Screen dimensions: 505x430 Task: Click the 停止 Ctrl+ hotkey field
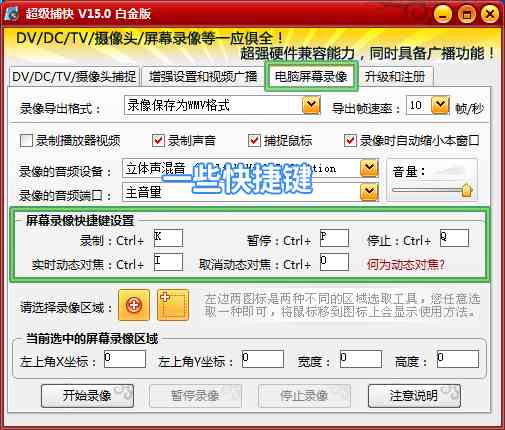(x=454, y=238)
